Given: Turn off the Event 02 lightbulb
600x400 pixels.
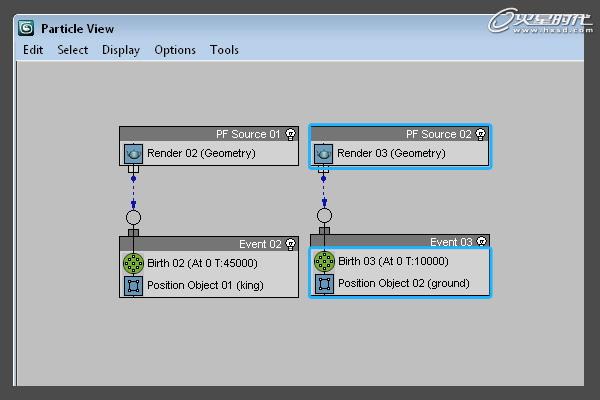Looking at the screenshot, I should (x=290, y=243).
